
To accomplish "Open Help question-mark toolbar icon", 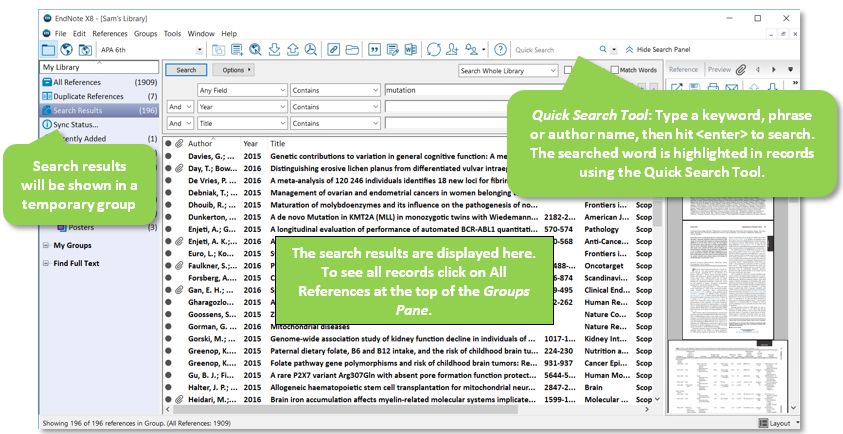I will coord(501,50).
